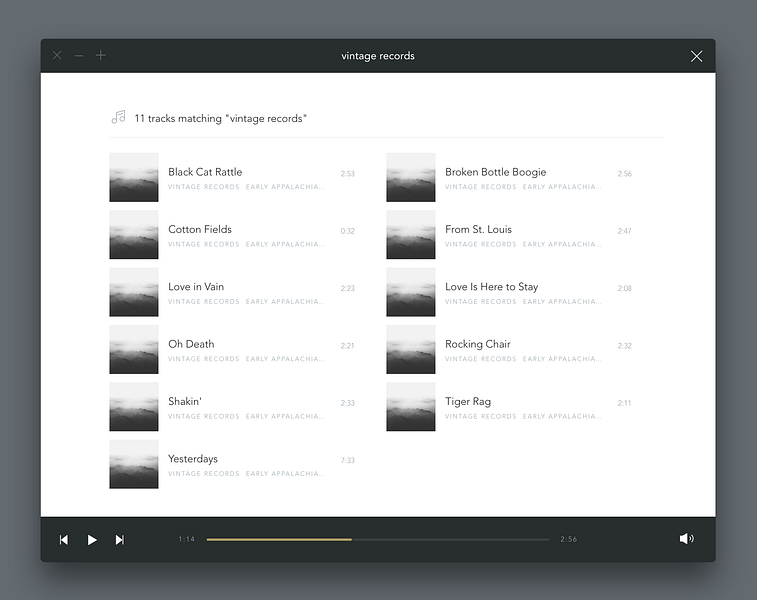Open 'Early Appalachia...' album under From St. Louis

562,244
